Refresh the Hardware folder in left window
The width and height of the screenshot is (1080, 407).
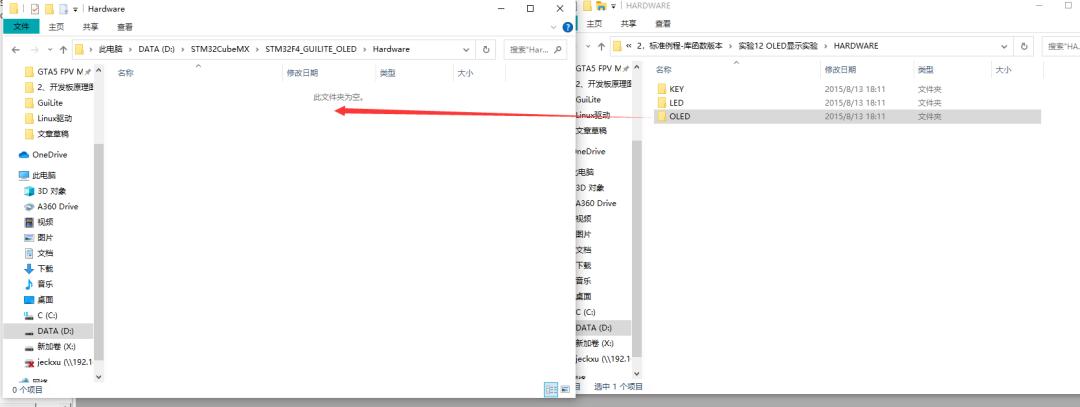487,49
